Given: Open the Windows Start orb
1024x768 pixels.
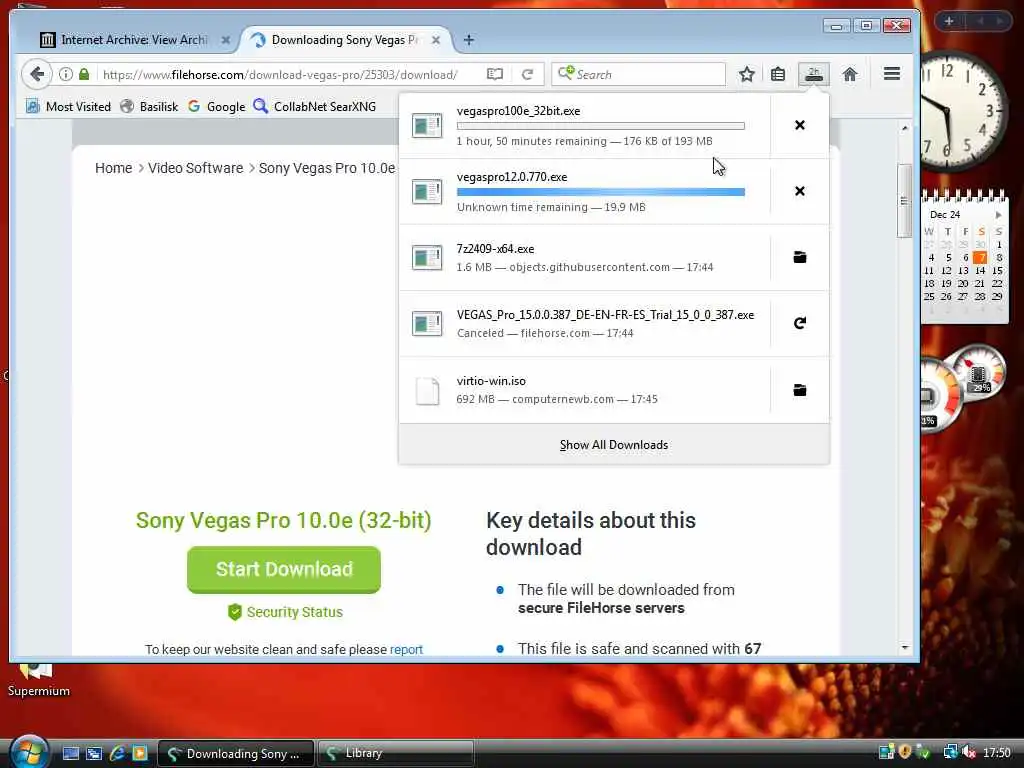Looking at the screenshot, I should pyautogui.click(x=28, y=752).
